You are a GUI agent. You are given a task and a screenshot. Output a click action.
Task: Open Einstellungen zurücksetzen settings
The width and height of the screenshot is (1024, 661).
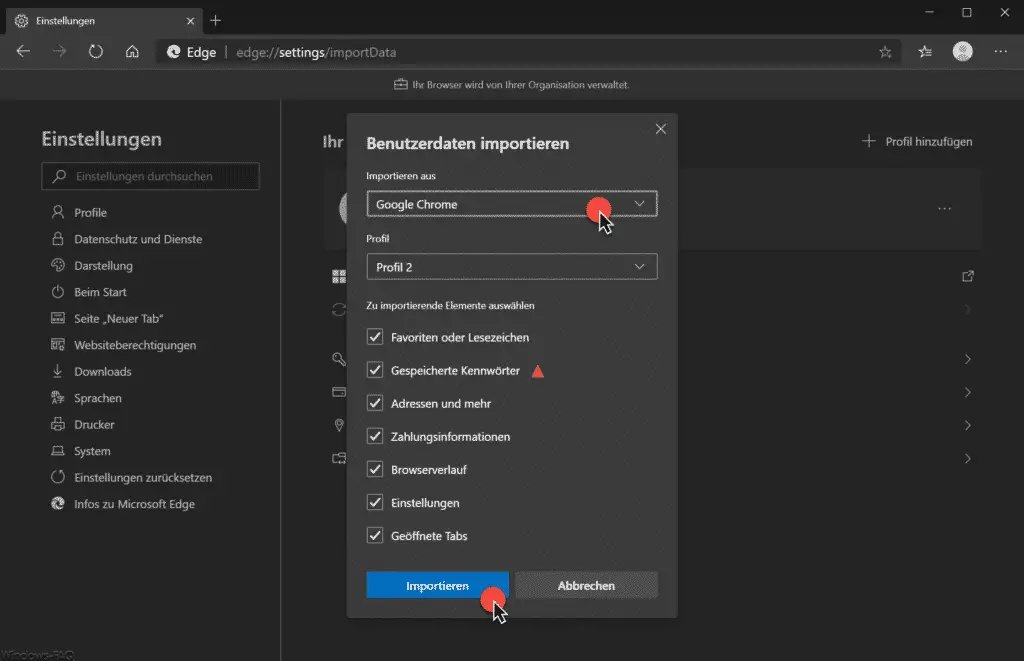(x=142, y=477)
